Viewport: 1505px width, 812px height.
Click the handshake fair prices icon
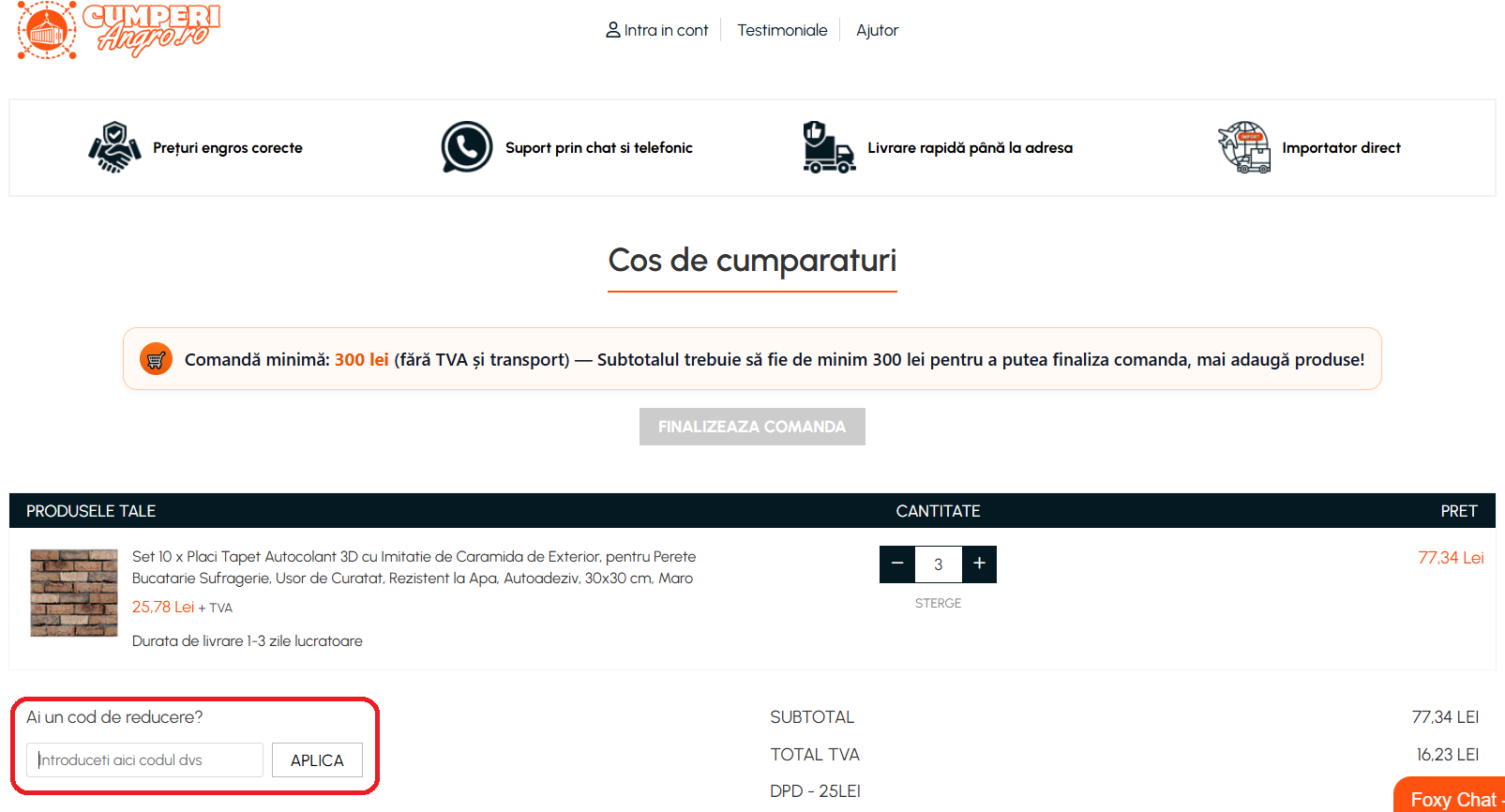click(114, 147)
